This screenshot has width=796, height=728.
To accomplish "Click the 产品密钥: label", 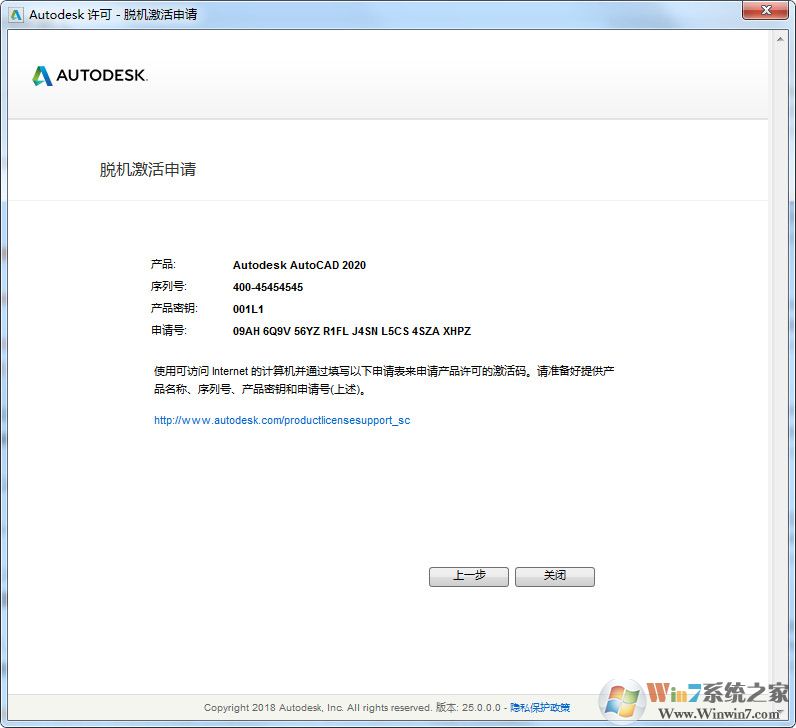I will (174, 309).
